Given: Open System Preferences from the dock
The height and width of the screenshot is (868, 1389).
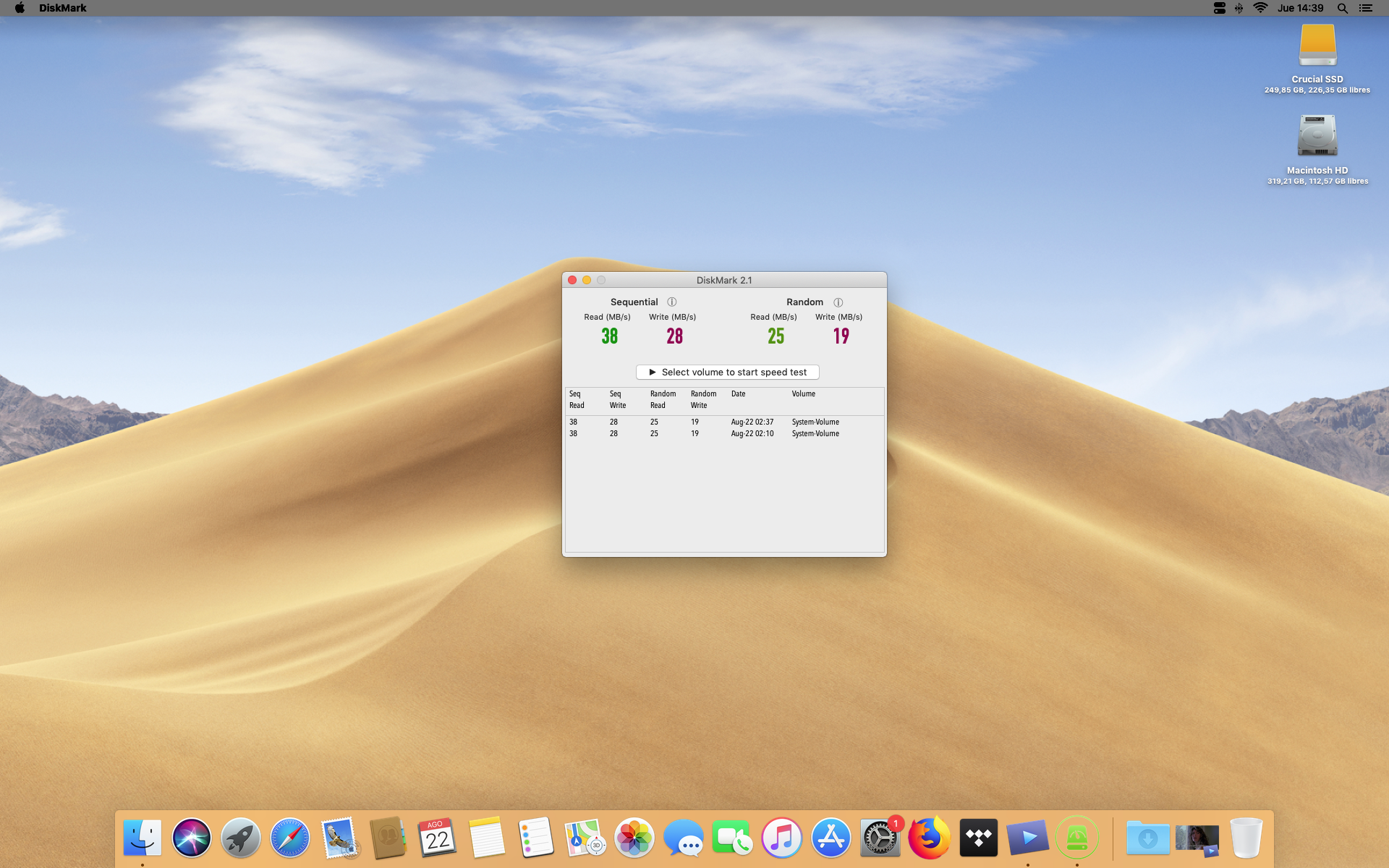Looking at the screenshot, I should (x=880, y=838).
